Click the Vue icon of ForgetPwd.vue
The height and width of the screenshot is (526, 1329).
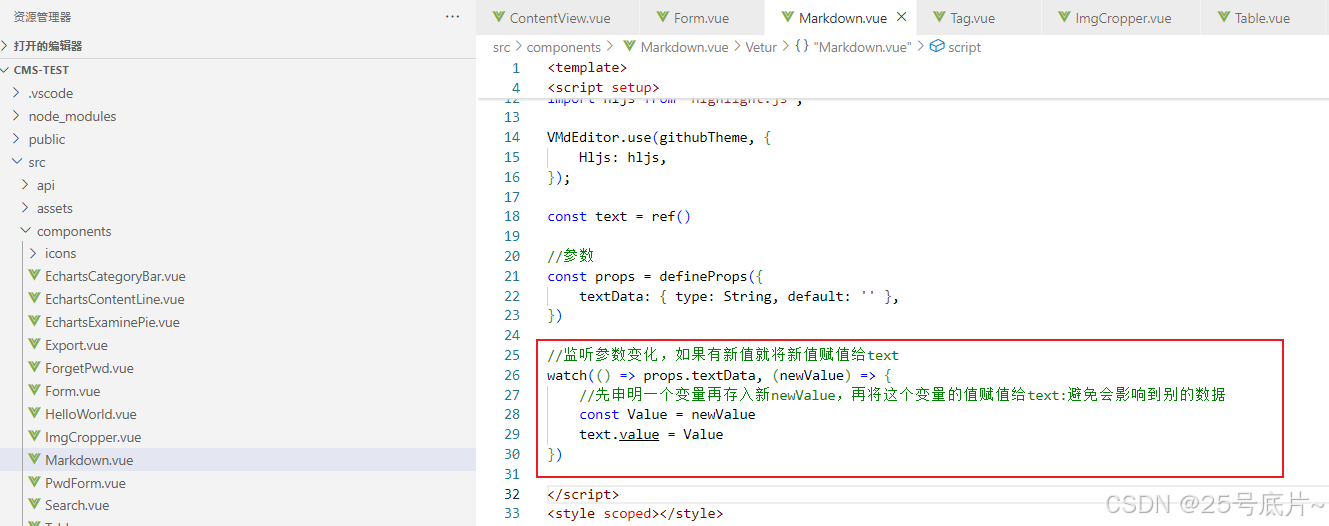(35, 368)
